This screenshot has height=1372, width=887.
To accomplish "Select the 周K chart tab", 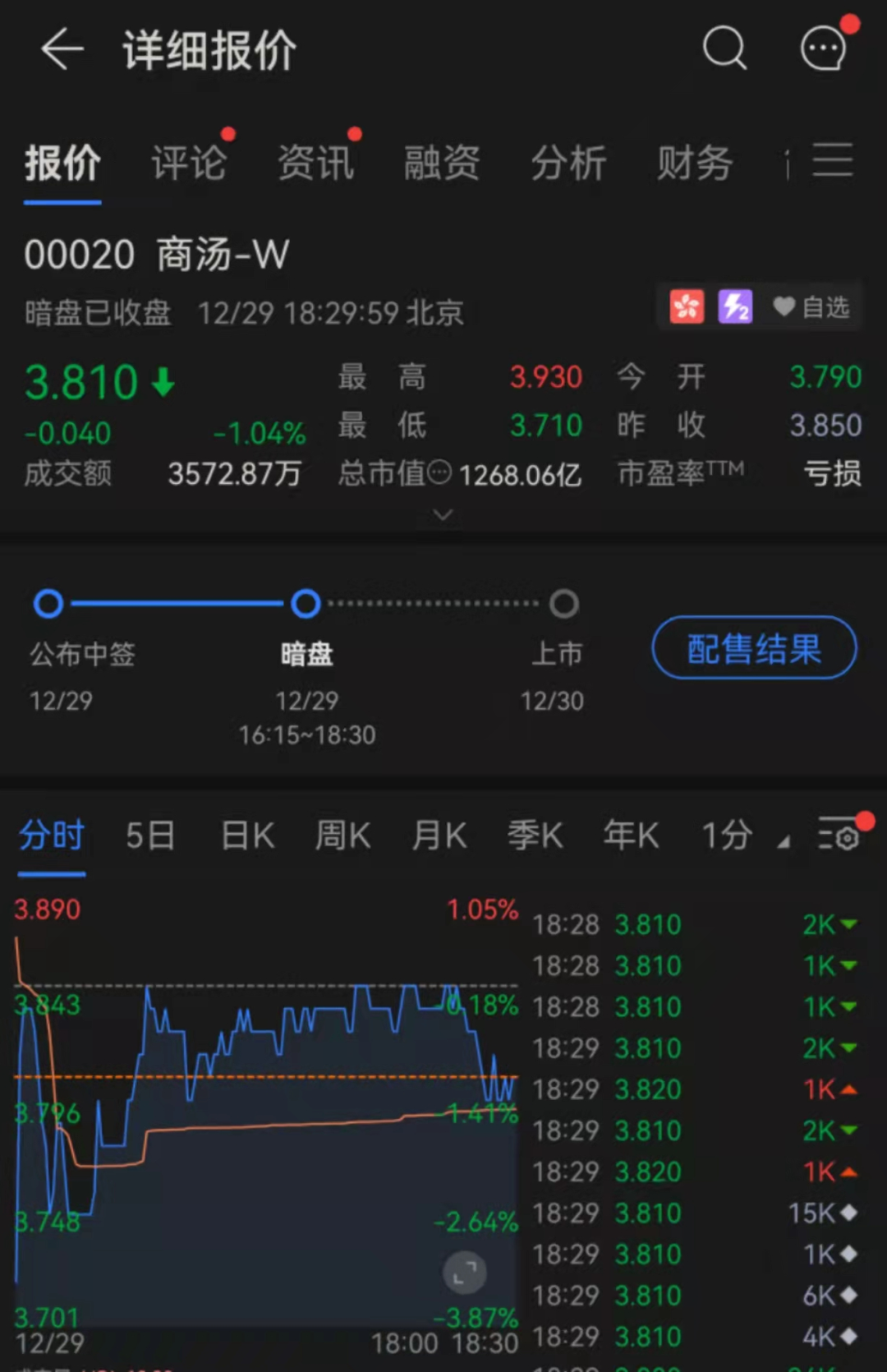I will [343, 836].
